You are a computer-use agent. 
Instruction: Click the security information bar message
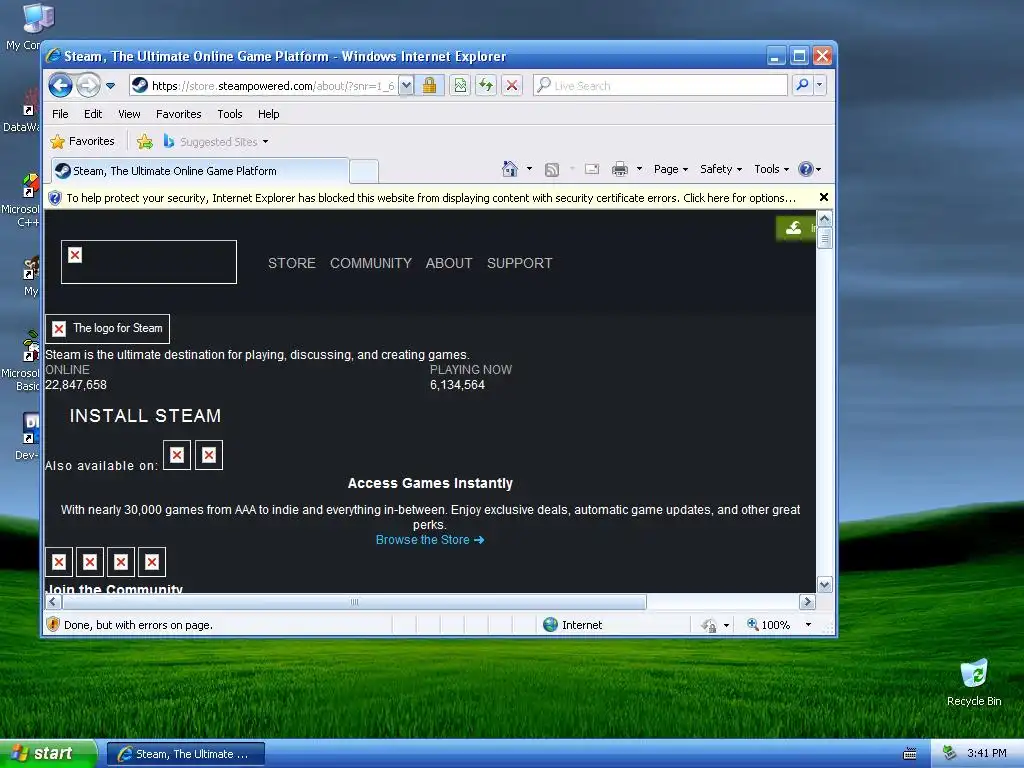tap(430, 198)
